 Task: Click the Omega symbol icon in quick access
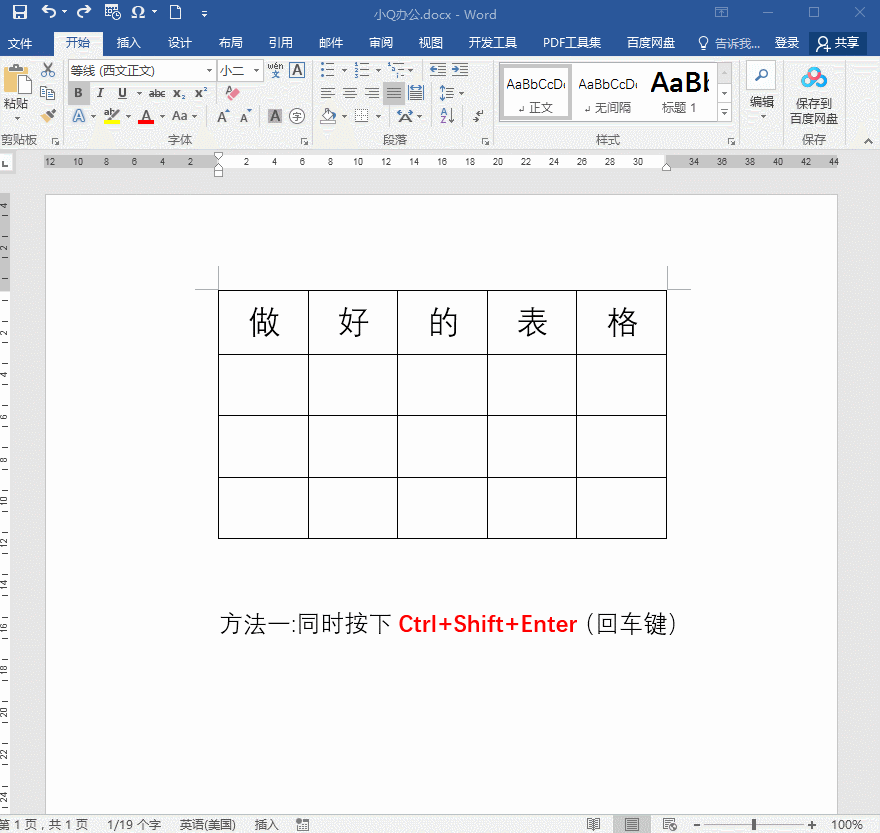click(138, 12)
